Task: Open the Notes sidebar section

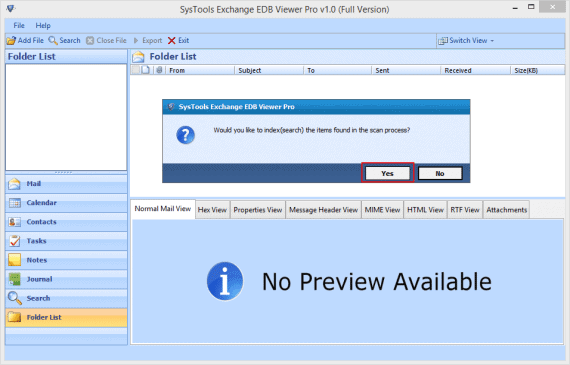Action: 66,260
